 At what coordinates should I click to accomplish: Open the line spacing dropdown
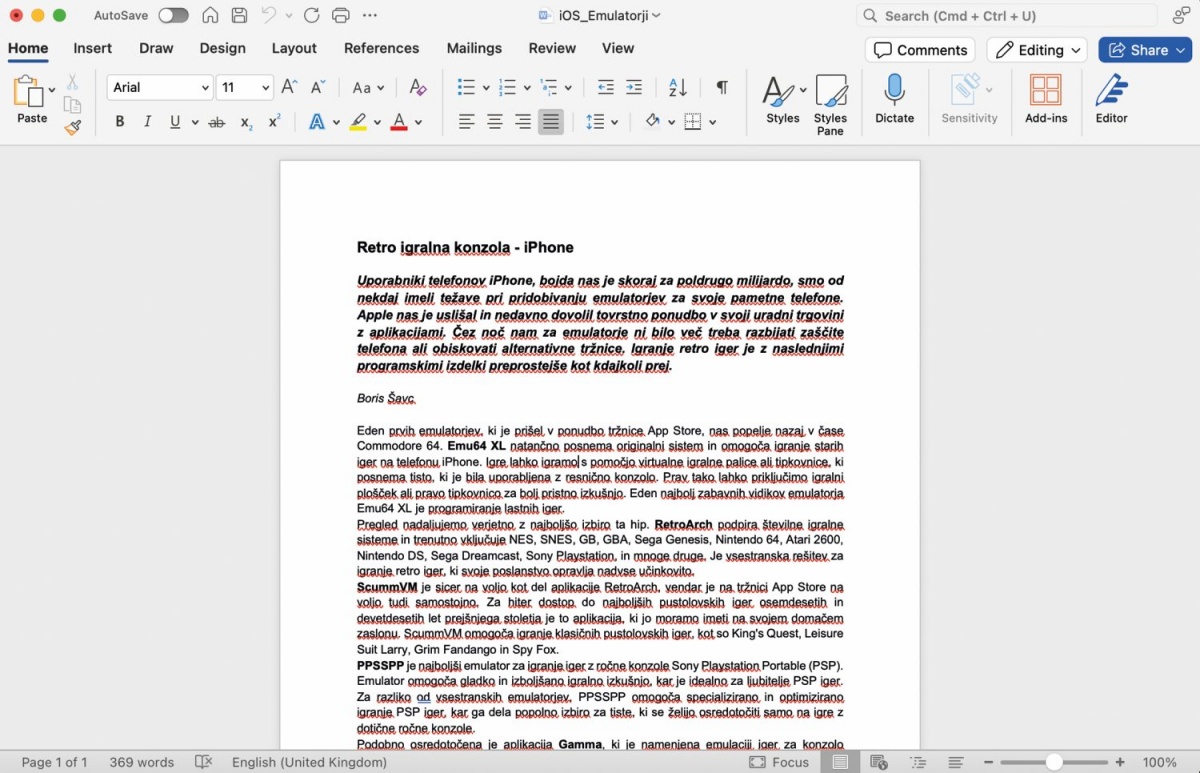[x=602, y=122]
